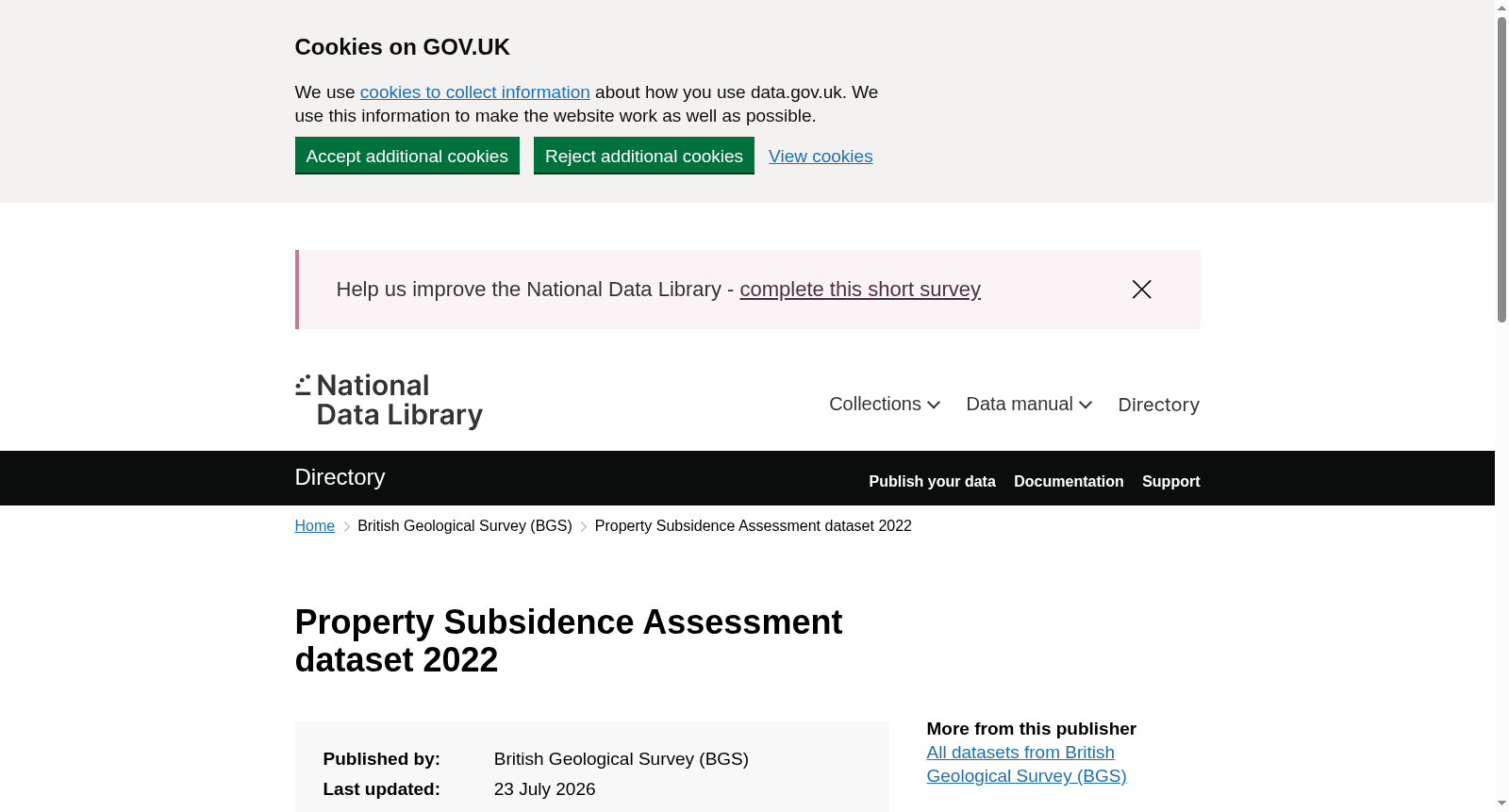Click the date 23 July 2026

point(545,789)
